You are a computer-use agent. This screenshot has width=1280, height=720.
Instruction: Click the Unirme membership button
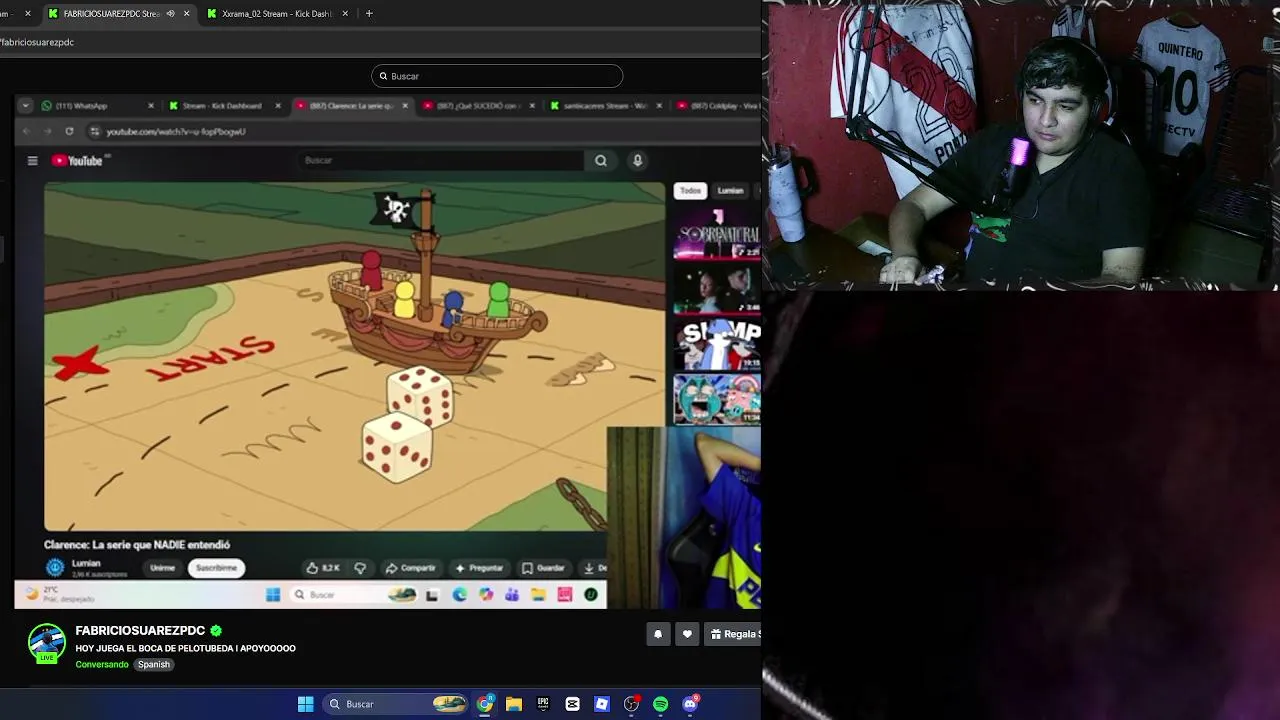pos(162,568)
